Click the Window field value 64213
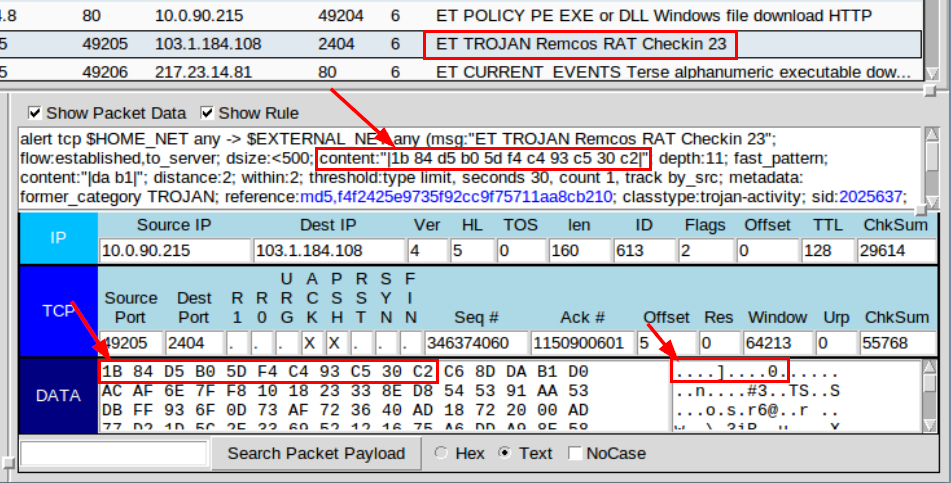951x483 pixels. point(778,343)
